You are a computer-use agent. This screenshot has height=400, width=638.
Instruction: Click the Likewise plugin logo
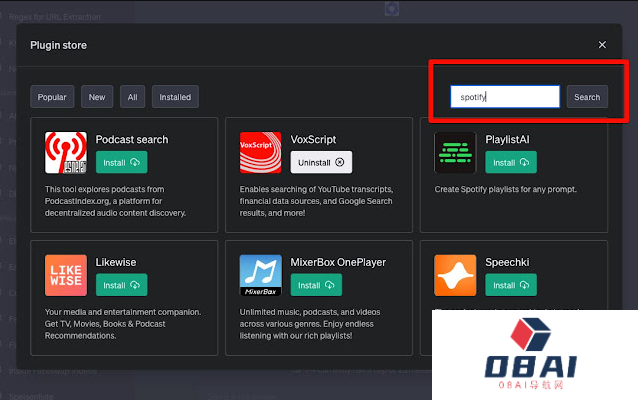pyautogui.click(x=66, y=275)
